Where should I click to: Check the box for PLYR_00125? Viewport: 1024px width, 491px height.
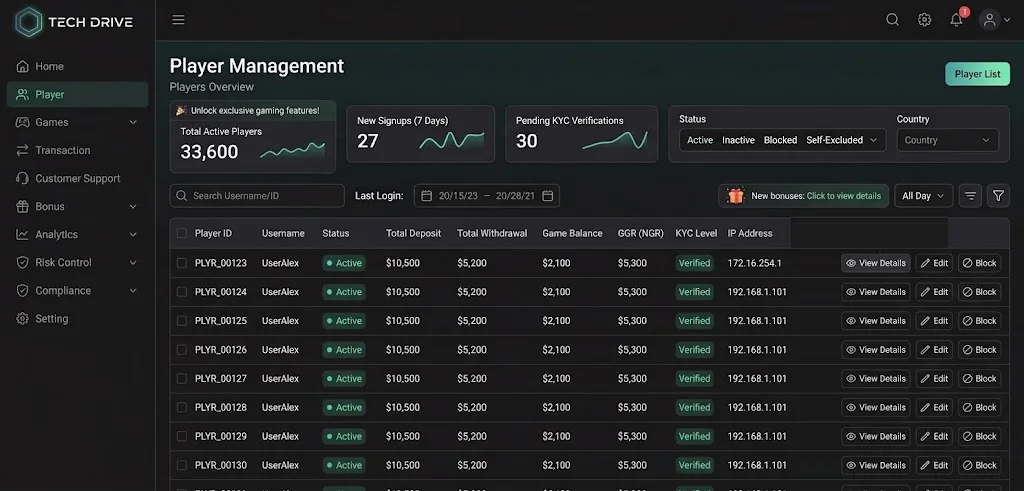click(x=182, y=321)
